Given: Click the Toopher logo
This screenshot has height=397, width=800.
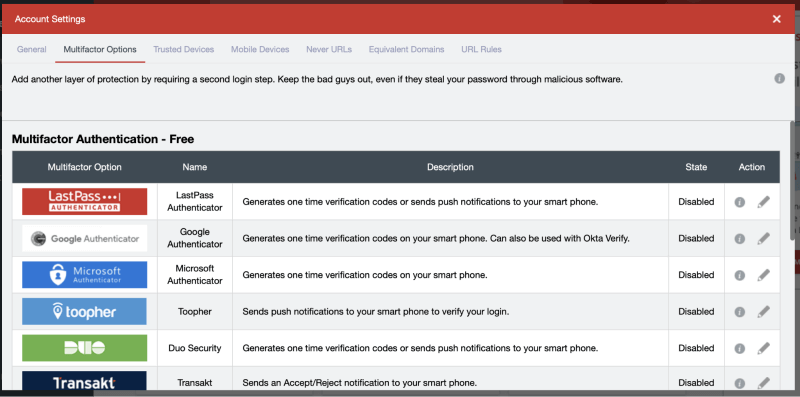Looking at the screenshot, I should pos(85,311).
